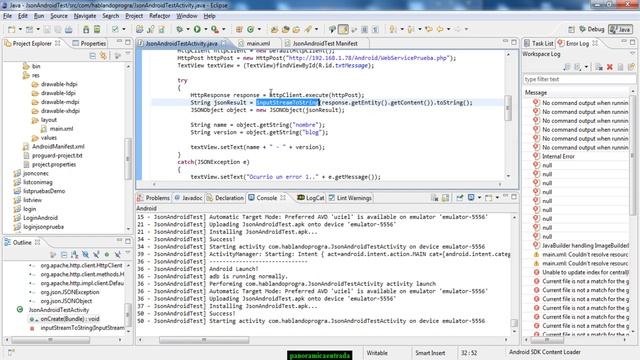
Task: Open the Android SDK Manager toolbar icon
Action: (86, 29)
